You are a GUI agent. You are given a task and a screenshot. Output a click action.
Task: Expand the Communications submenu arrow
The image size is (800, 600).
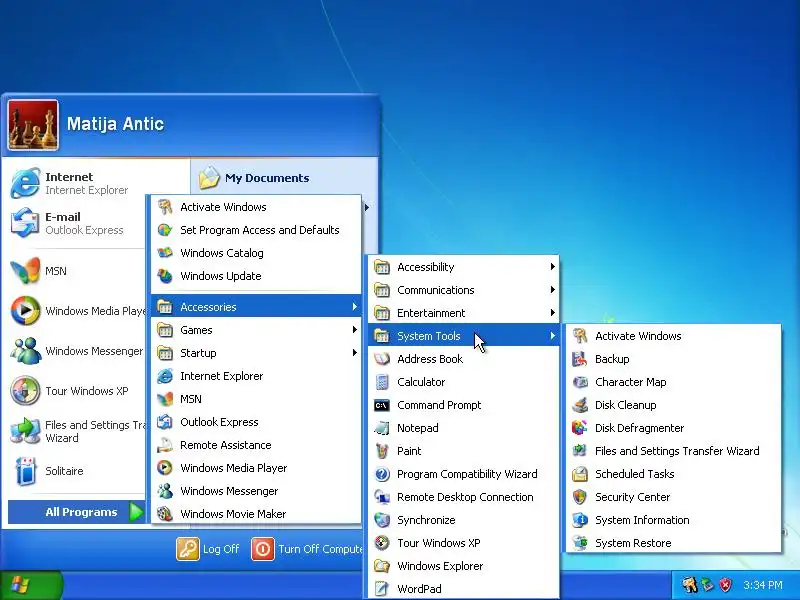[553, 289]
